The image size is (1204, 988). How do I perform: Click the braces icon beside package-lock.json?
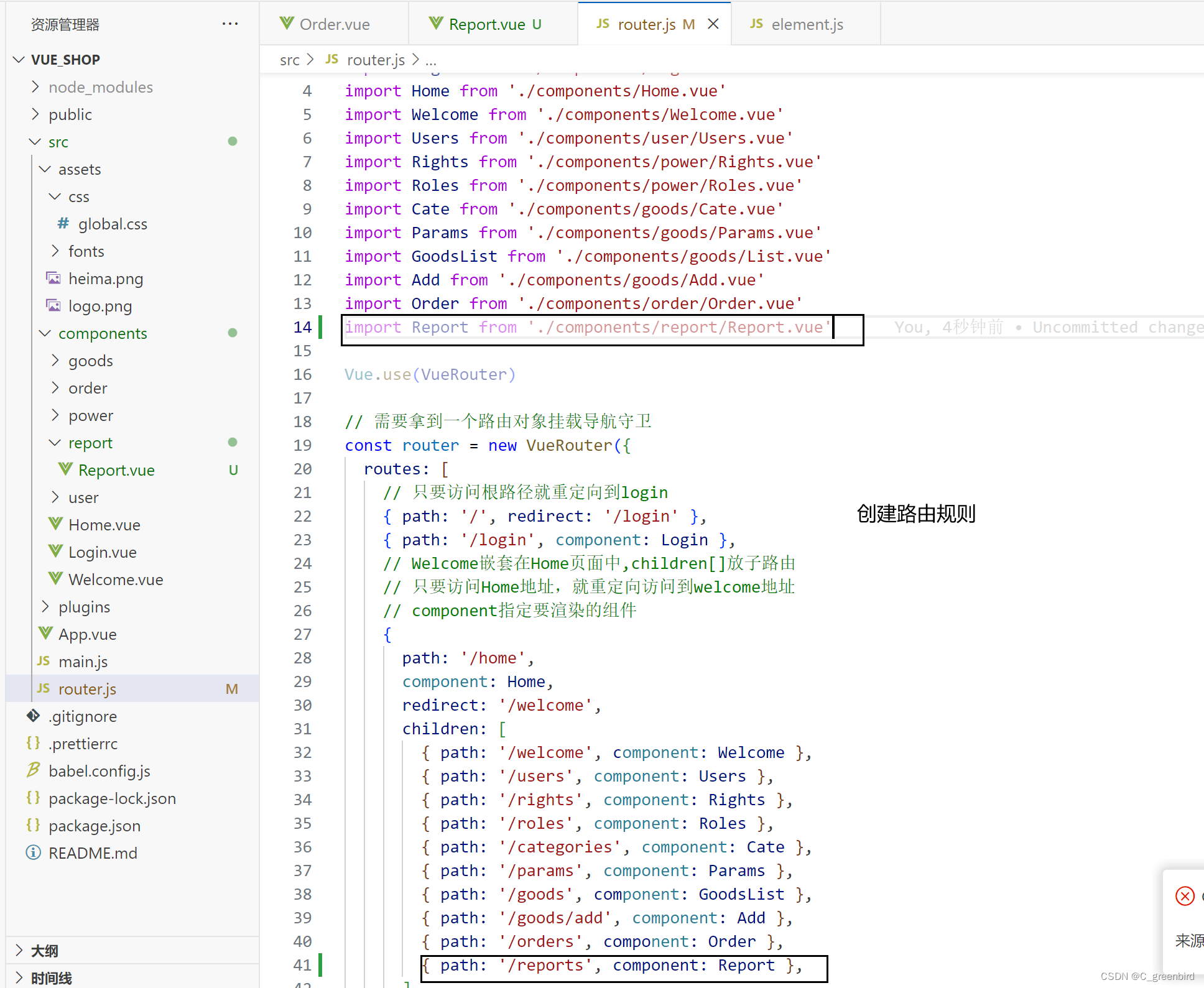[34, 798]
